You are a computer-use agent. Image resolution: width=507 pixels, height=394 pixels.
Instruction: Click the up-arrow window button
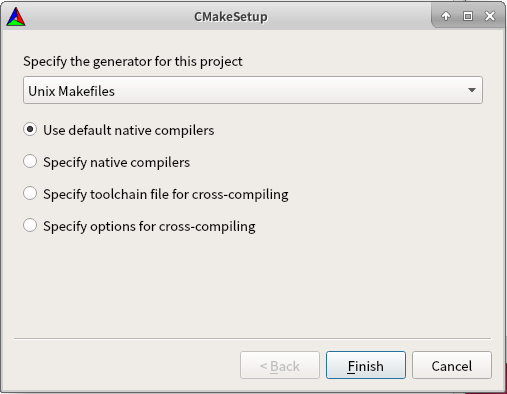446,16
